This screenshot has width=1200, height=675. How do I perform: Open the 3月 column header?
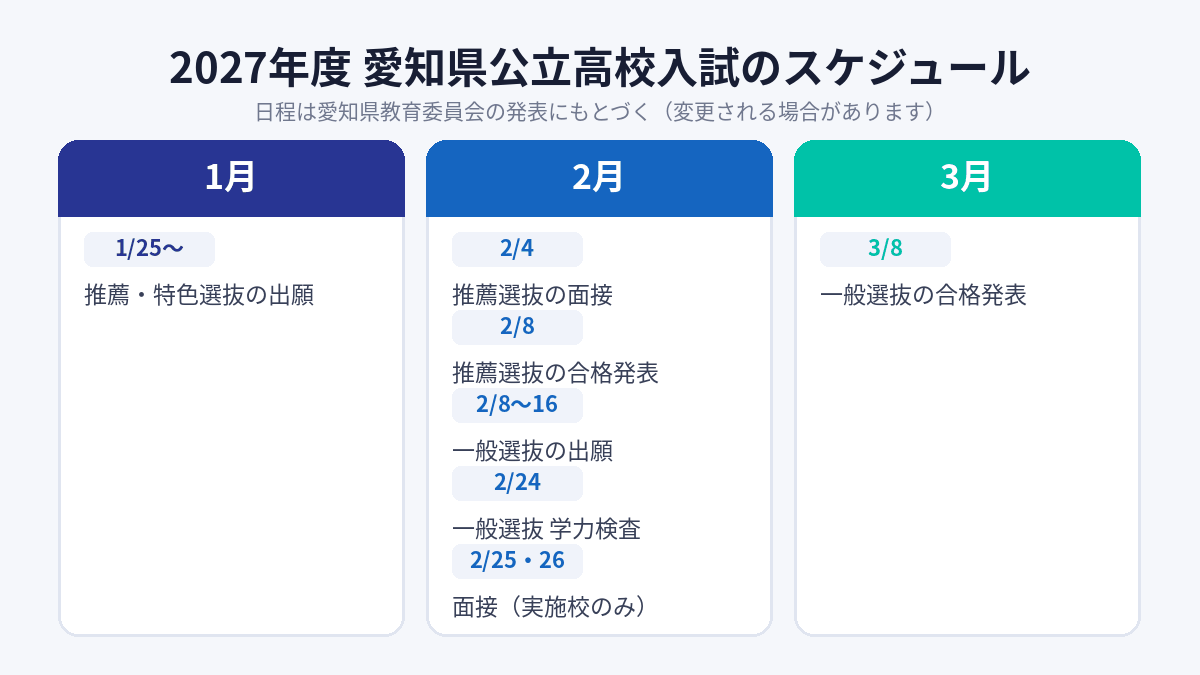coord(967,178)
